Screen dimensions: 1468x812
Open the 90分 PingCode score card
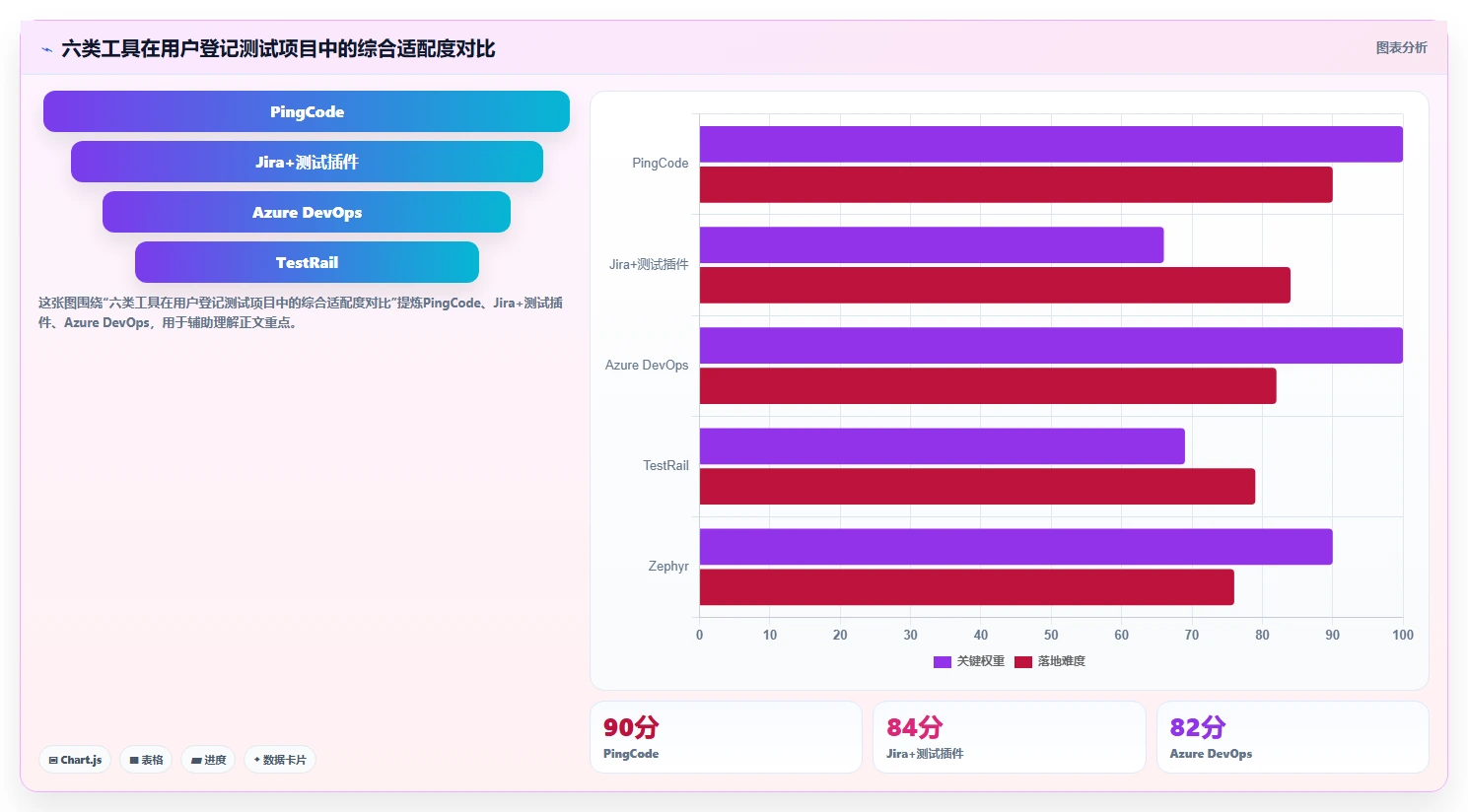[x=726, y=737]
